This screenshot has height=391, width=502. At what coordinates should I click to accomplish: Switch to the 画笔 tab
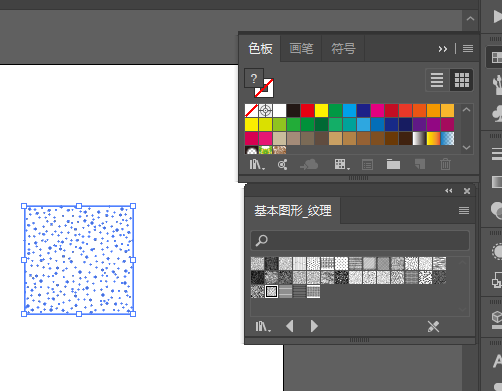point(301,49)
